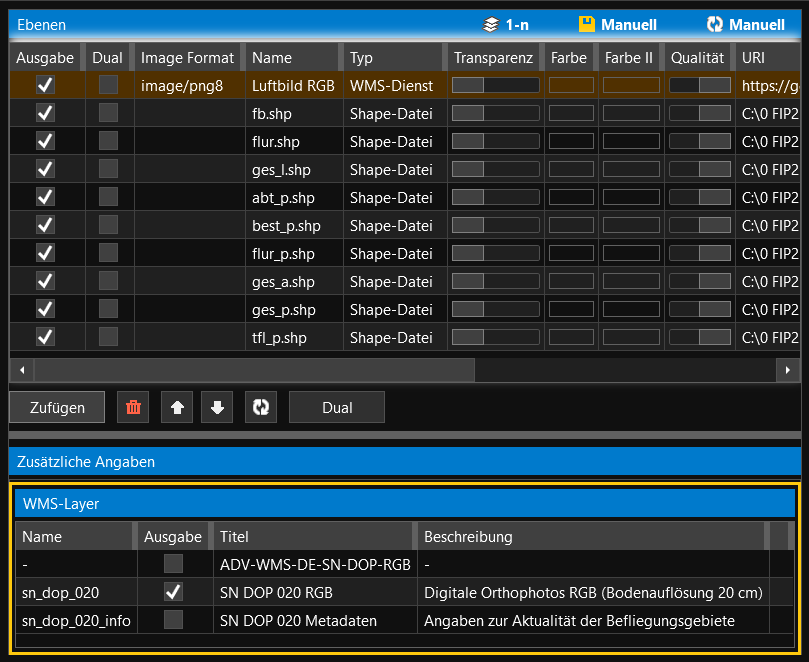Collapse the Ebenen panel header
This screenshot has height=662, width=809.
(240, 24)
